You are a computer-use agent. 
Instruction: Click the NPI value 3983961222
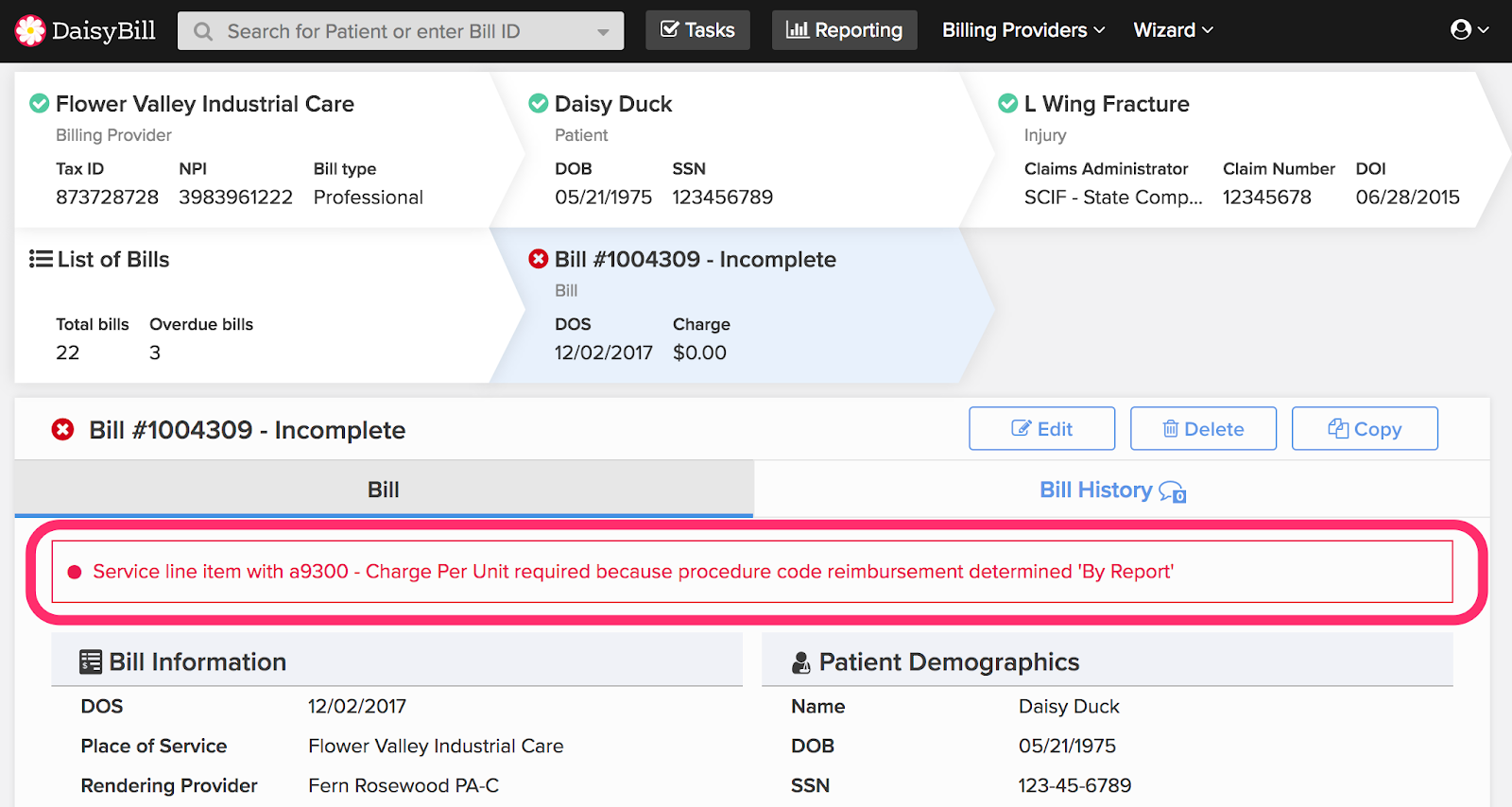(236, 197)
